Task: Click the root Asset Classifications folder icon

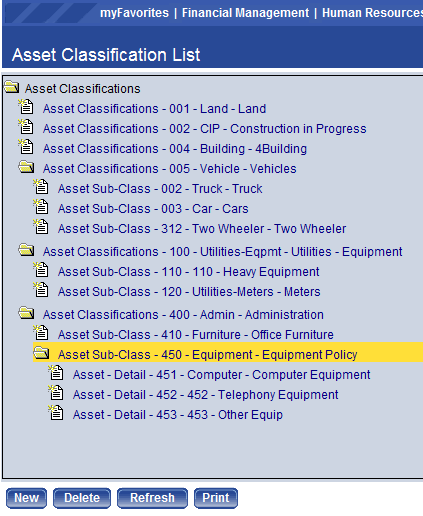Action: click(12, 87)
